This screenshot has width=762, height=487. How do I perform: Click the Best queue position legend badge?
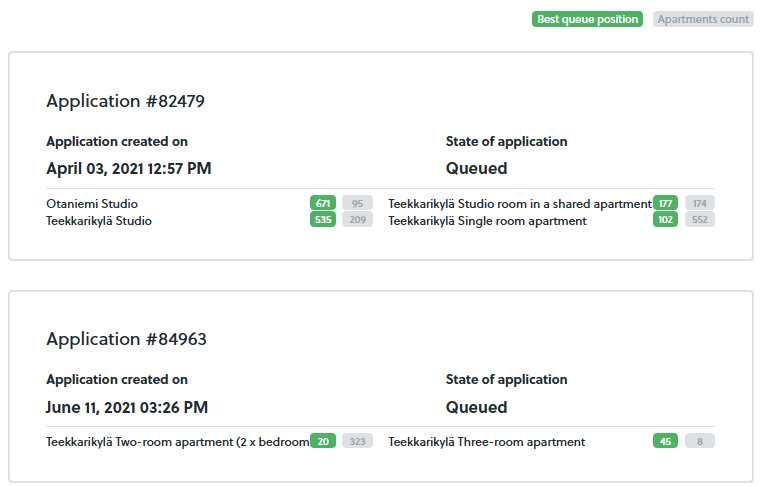click(587, 19)
